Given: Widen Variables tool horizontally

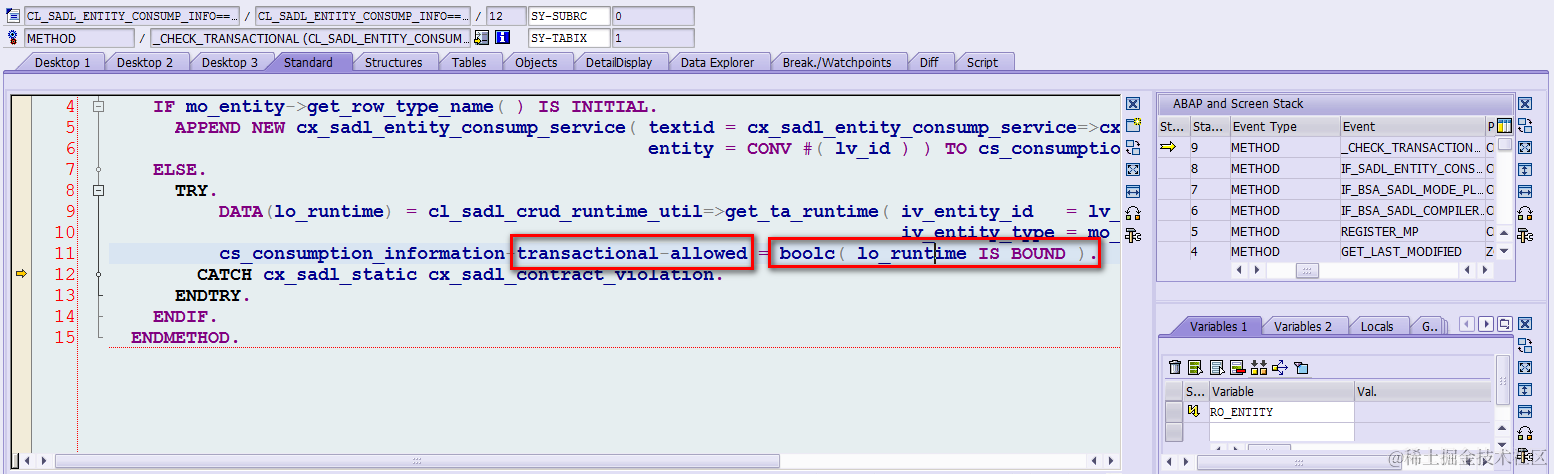Looking at the screenshot, I should click(1525, 412).
